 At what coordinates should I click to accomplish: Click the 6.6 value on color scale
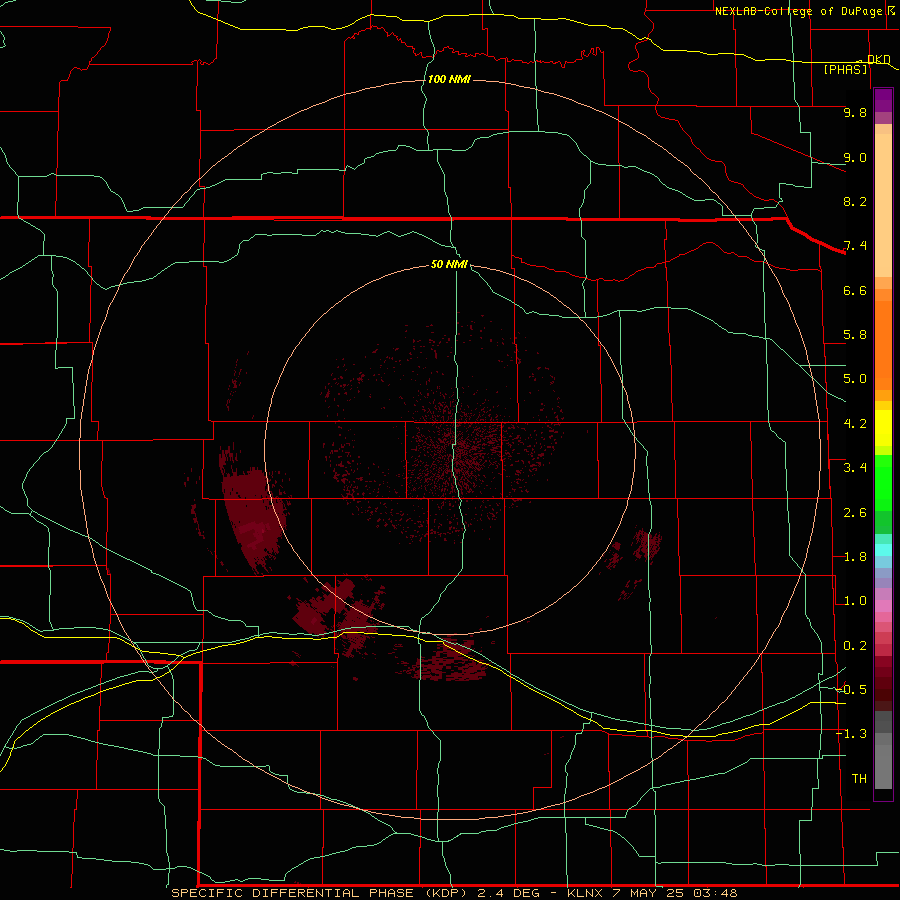[x=855, y=290]
